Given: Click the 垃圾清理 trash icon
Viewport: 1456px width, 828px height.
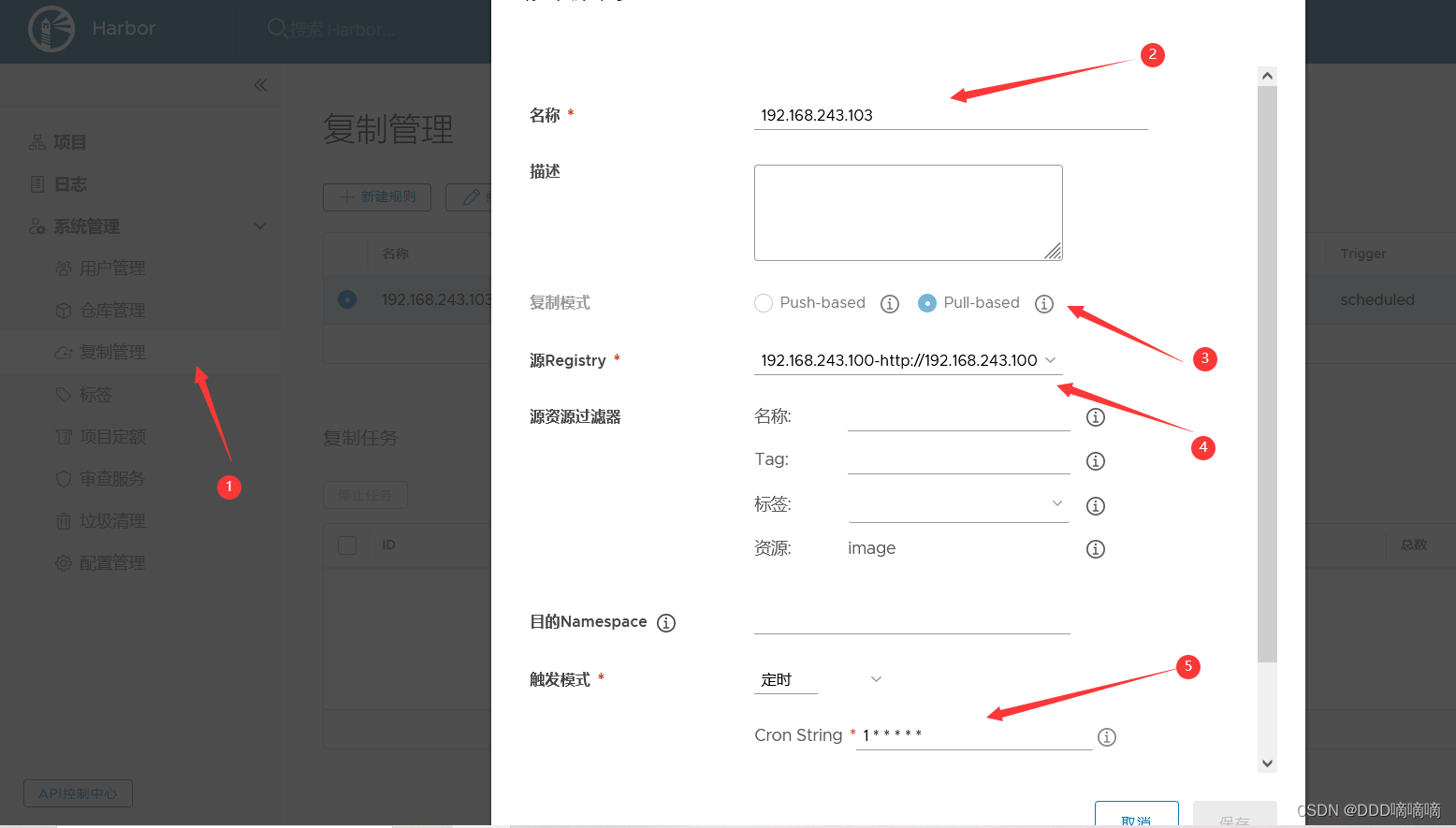Looking at the screenshot, I should [64, 521].
